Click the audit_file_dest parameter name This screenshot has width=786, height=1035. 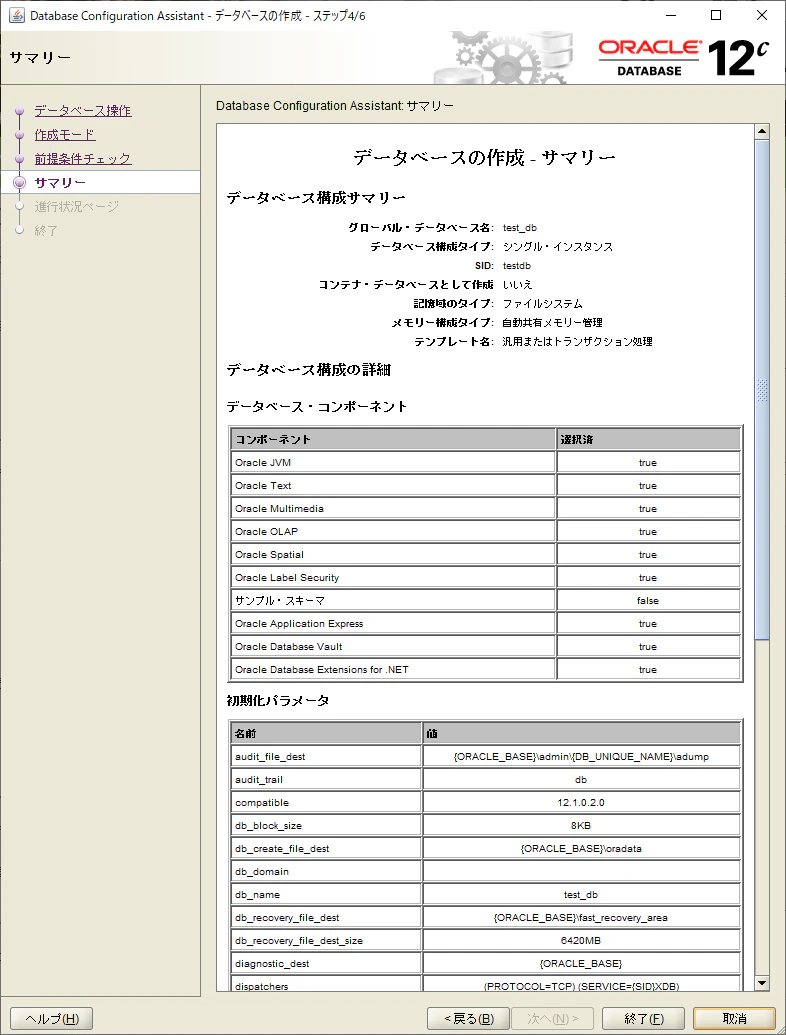click(x=270, y=757)
